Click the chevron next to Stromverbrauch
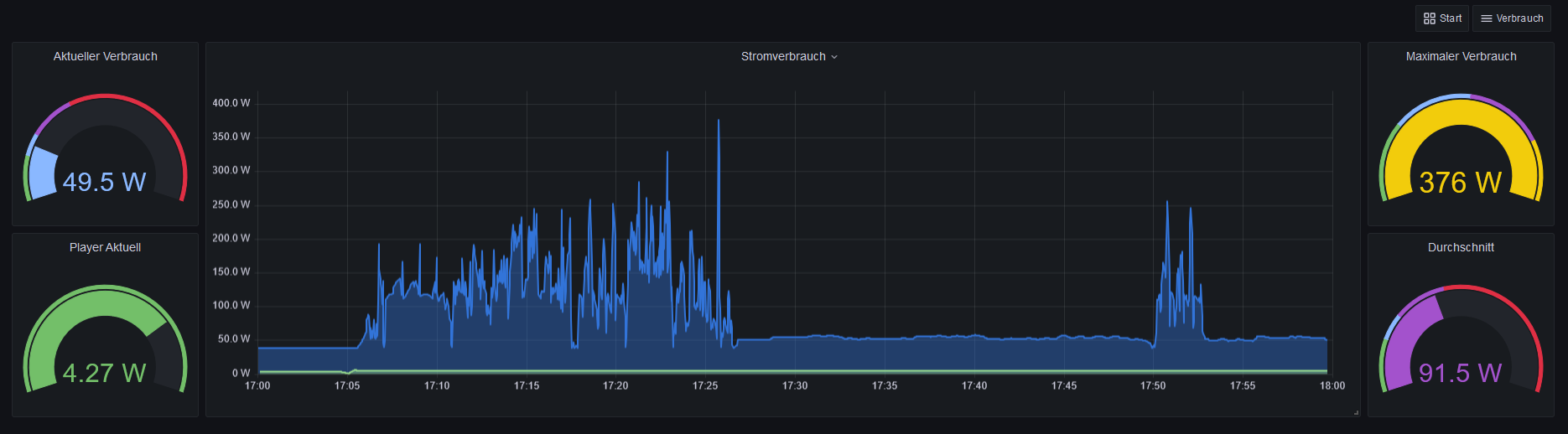The image size is (1568, 434). point(834,57)
